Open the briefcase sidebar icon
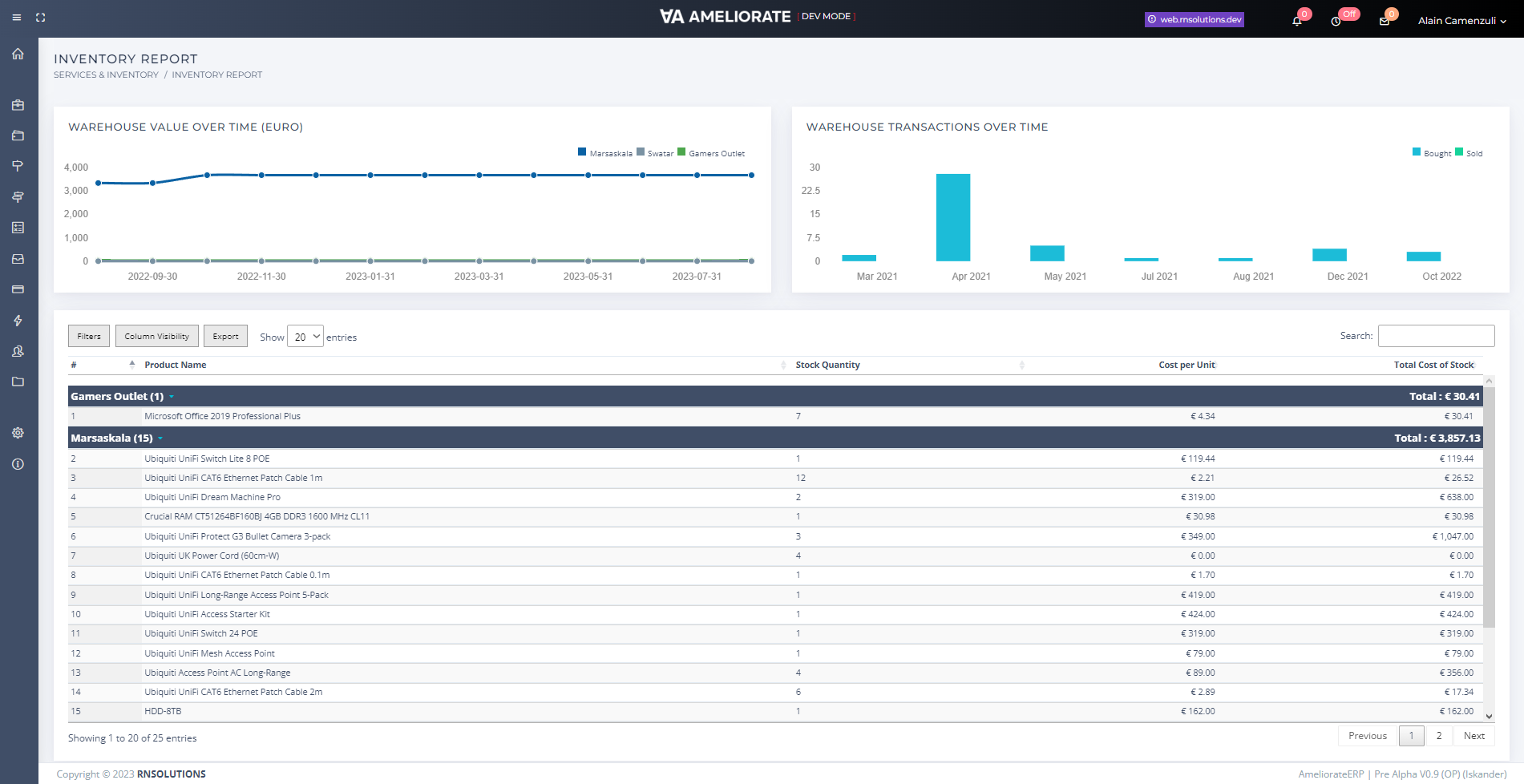This screenshot has width=1524, height=784. (x=18, y=105)
